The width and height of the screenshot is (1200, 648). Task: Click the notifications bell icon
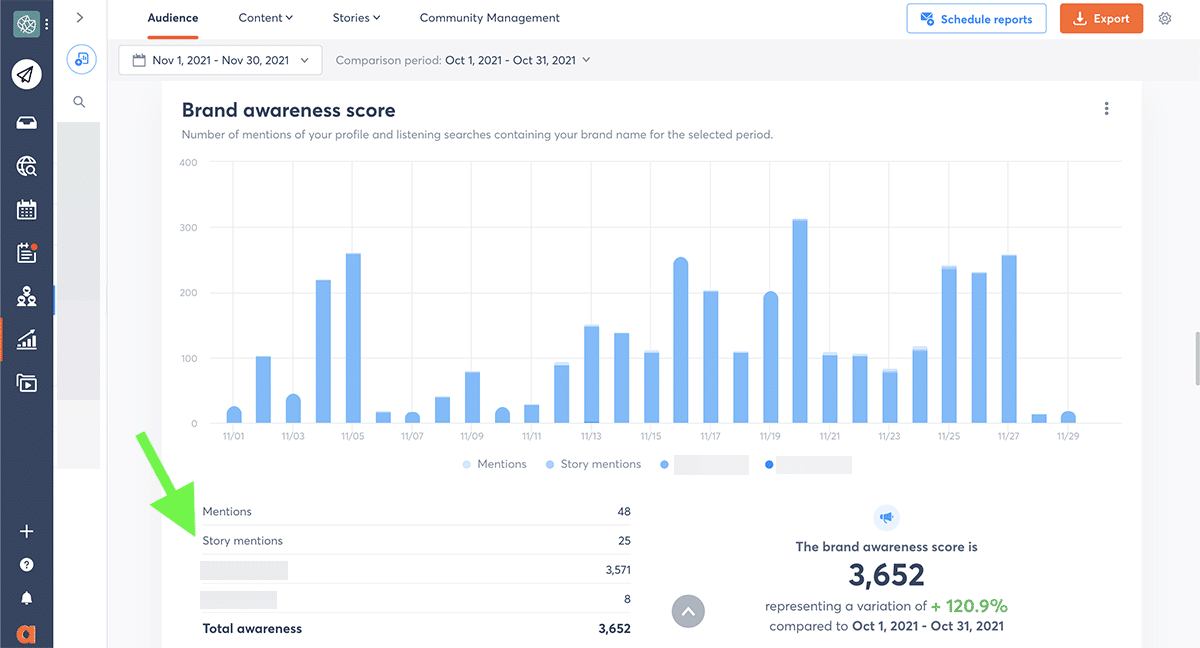[x=27, y=598]
